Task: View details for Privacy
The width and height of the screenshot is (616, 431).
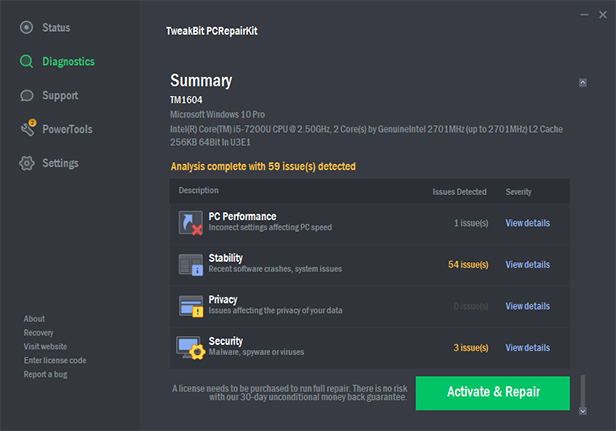Action: (x=528, y=306)
